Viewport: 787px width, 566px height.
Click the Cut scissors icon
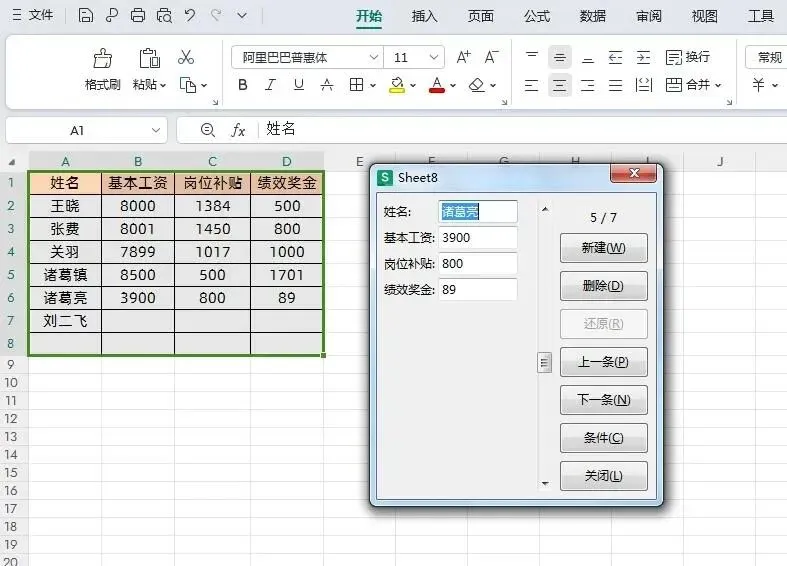pos(186,57)
